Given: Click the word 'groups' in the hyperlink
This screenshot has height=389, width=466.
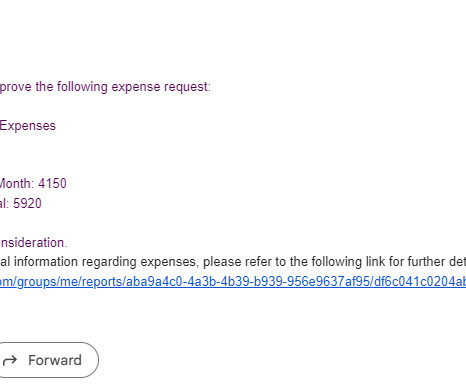Looking at the screenshot, I should (36, 282).
